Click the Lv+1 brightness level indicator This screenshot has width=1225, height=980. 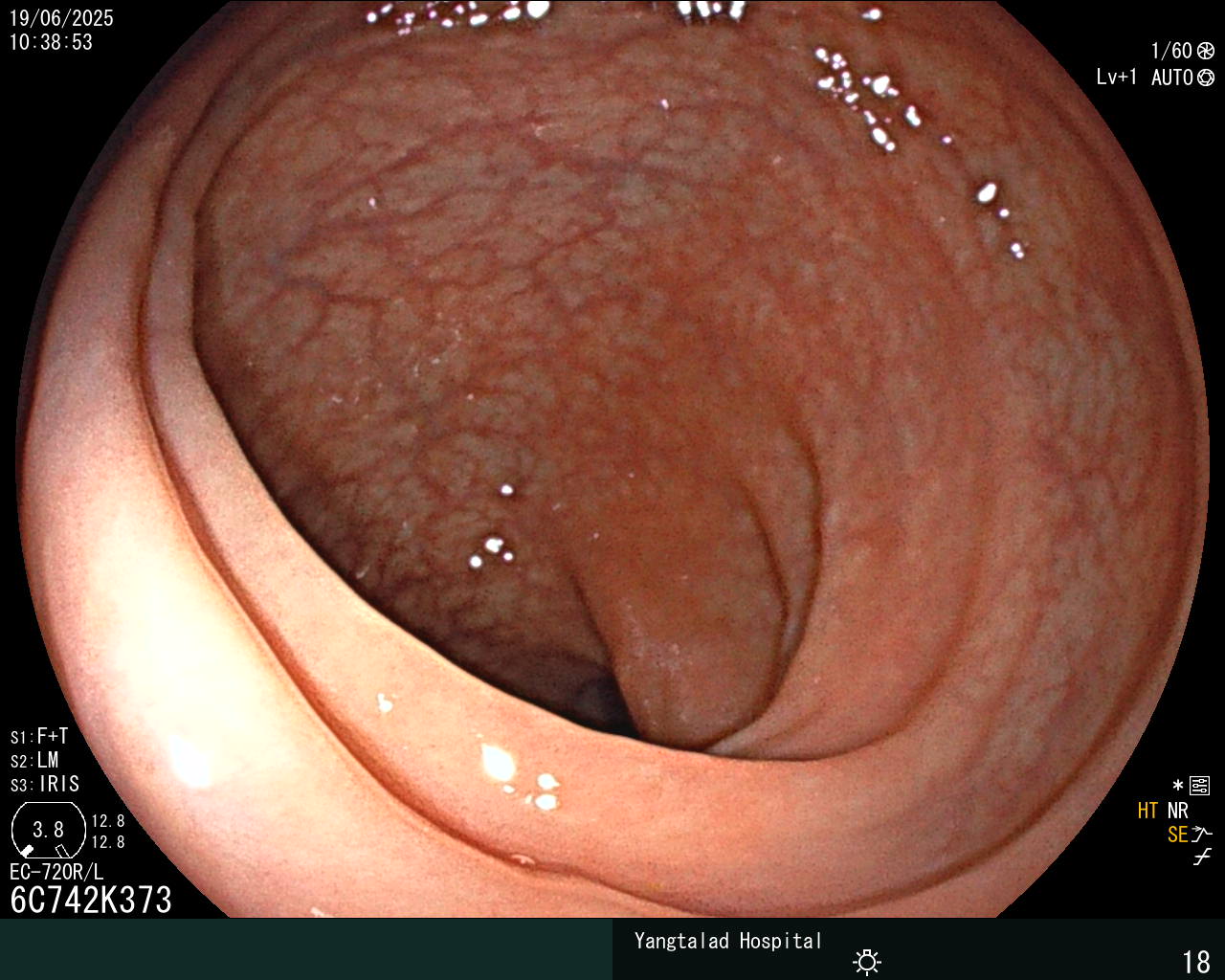click(x=1117, y=78)
